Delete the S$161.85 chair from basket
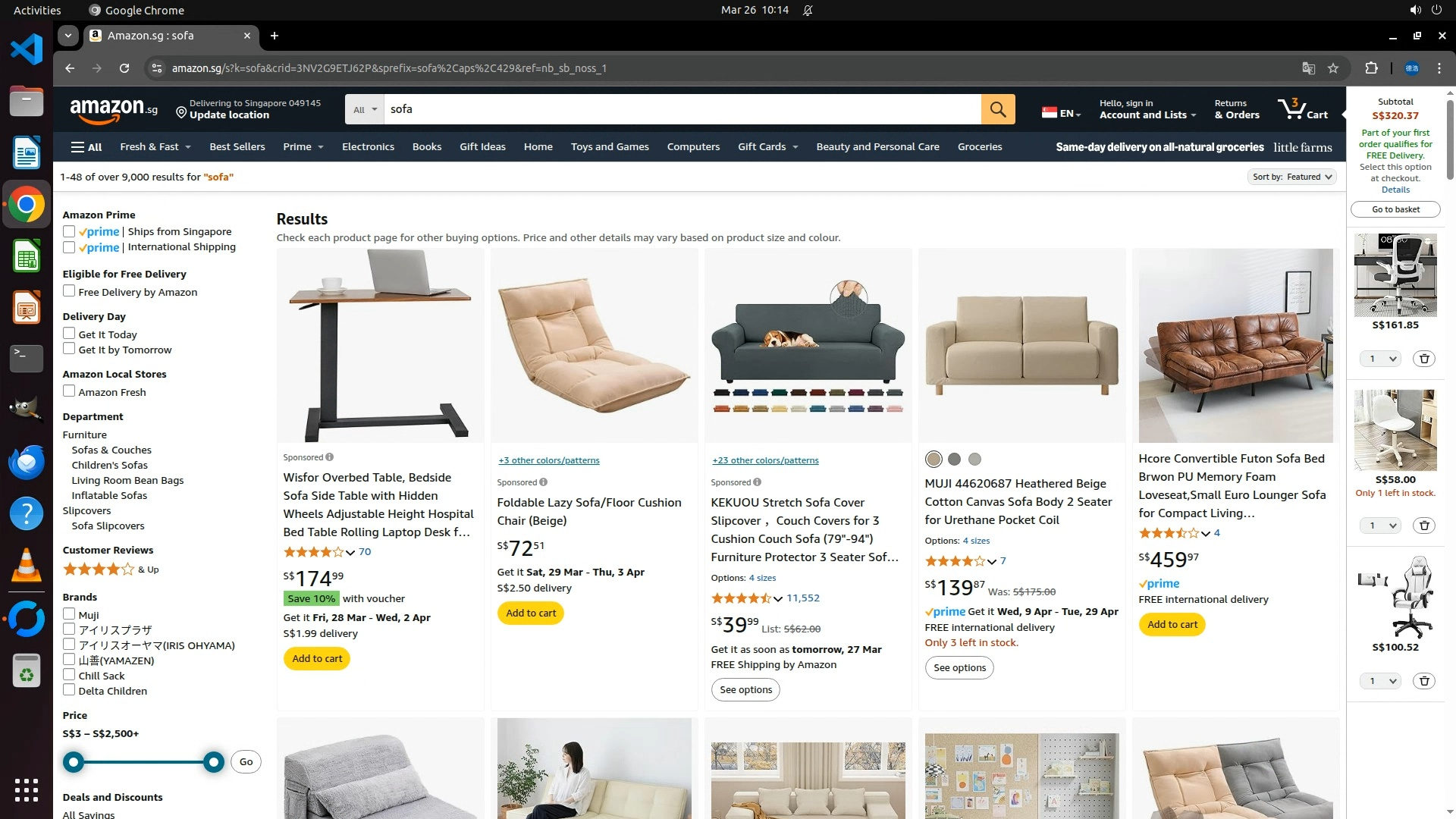 click(1424, 359)
